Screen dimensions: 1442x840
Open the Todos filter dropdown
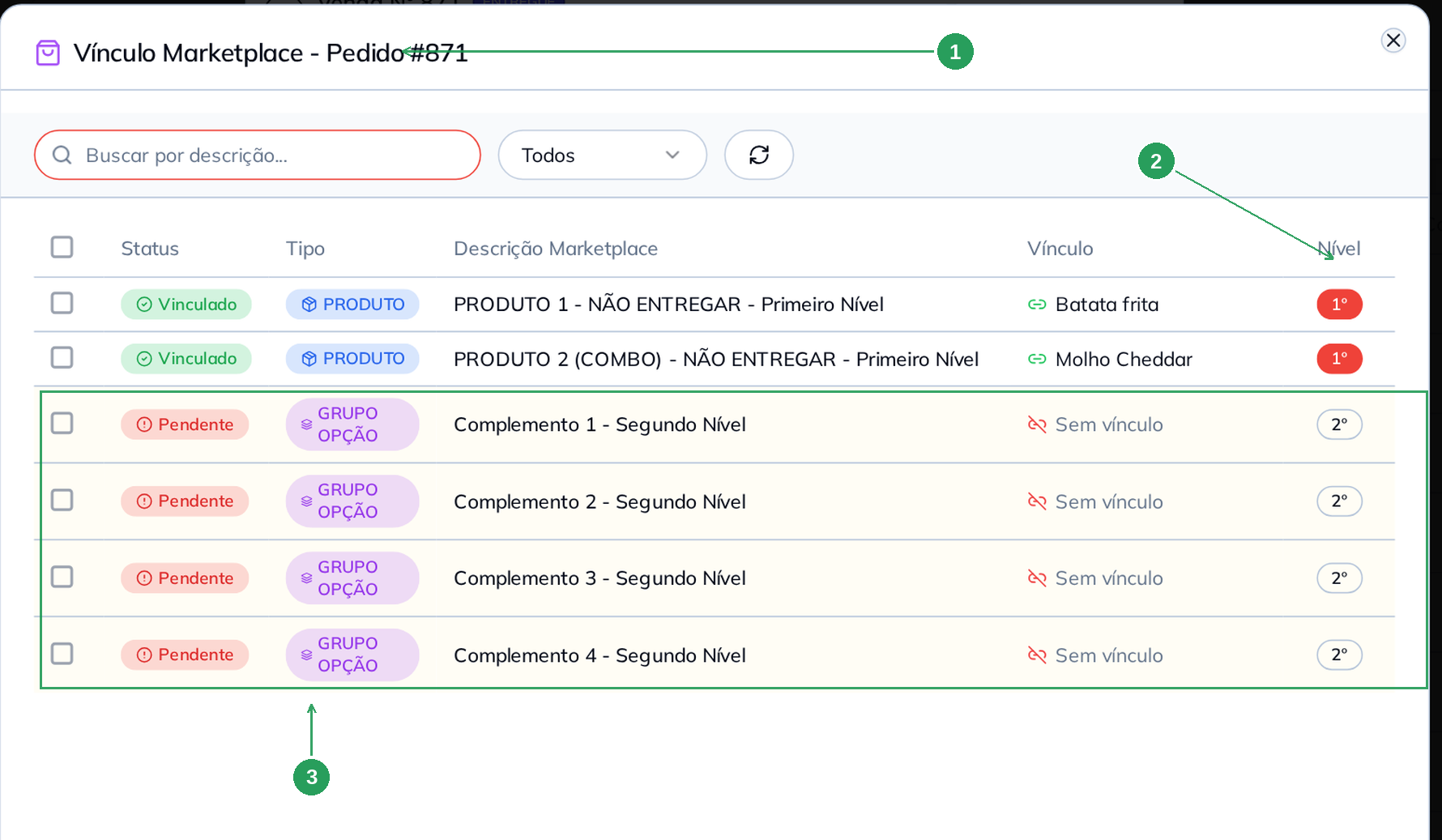tap(602, 155)
